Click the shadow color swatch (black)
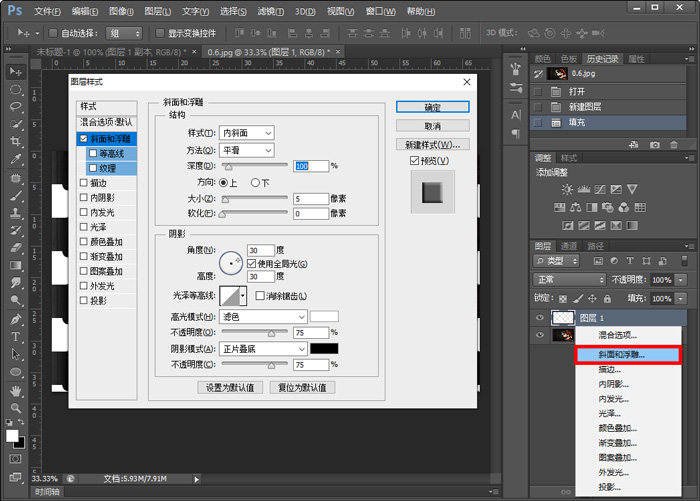This screenshot has height=501, width=700. pos(324,349)
